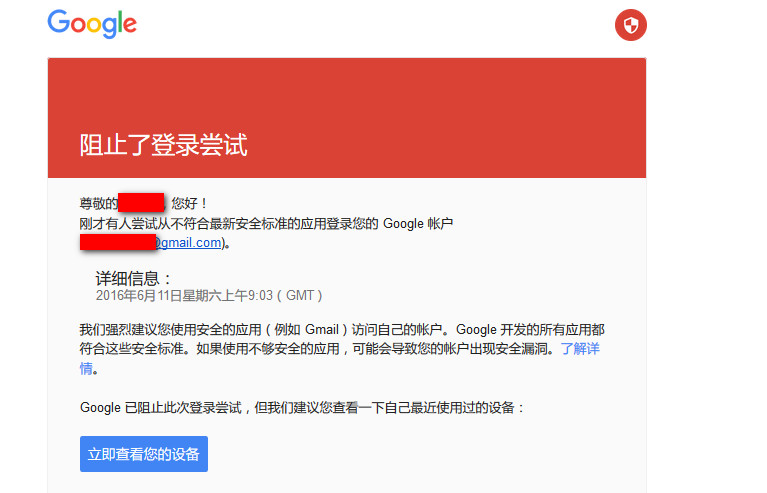
Task: Click the Google logo
Action: [x=92, y=23]
